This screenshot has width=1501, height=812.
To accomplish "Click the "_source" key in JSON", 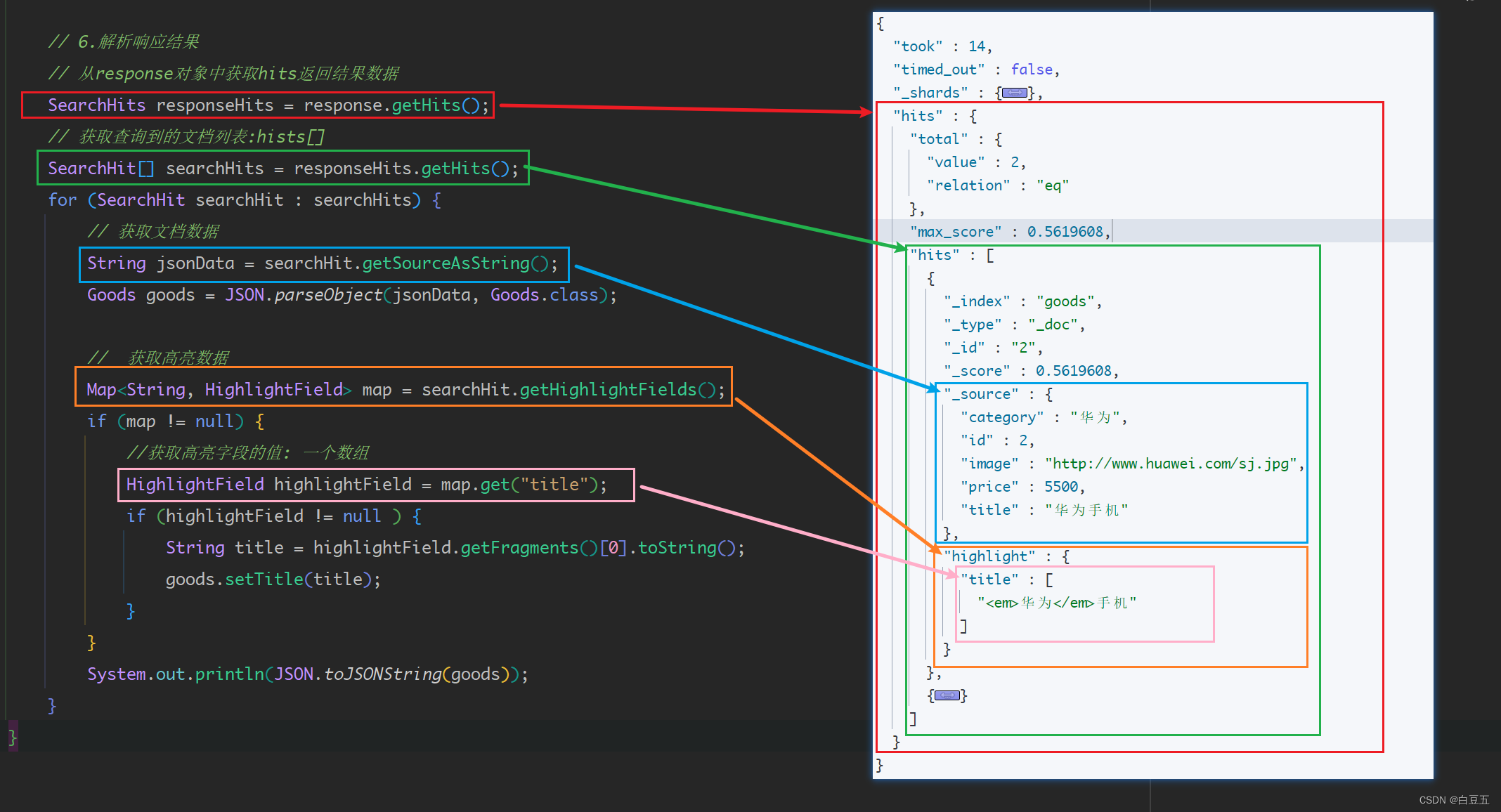I will 981,394.
